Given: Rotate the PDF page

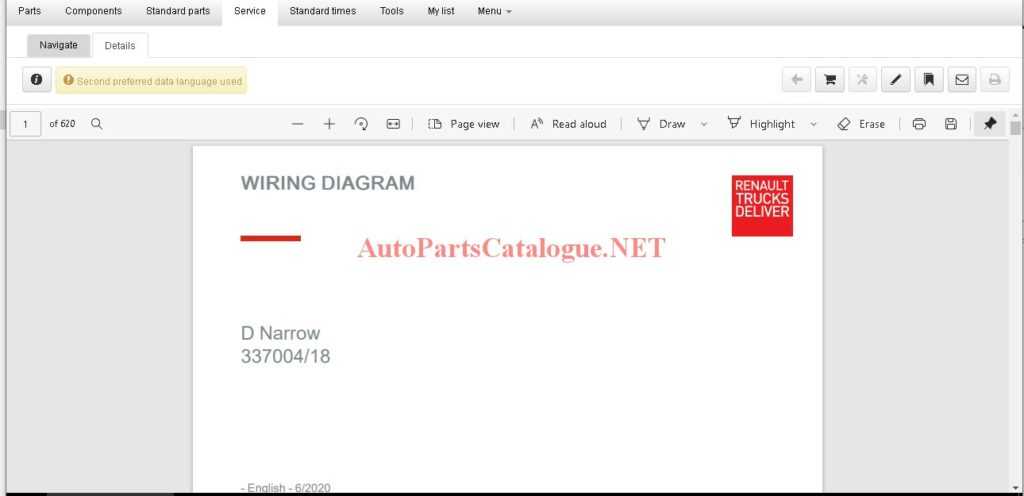Looking at the screenshot, I should (361, 124).
